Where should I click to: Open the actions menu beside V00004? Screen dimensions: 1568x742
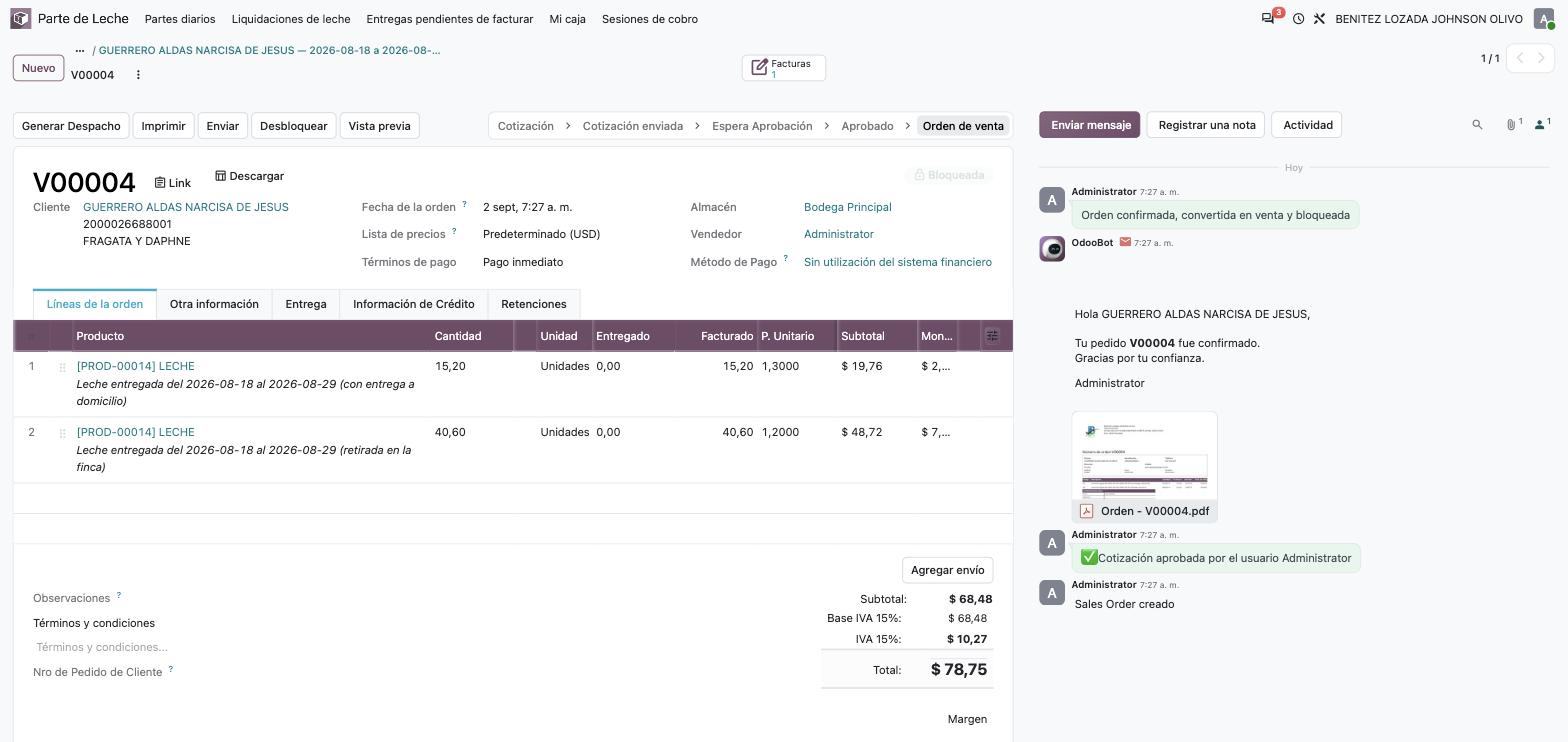(138, 75)
